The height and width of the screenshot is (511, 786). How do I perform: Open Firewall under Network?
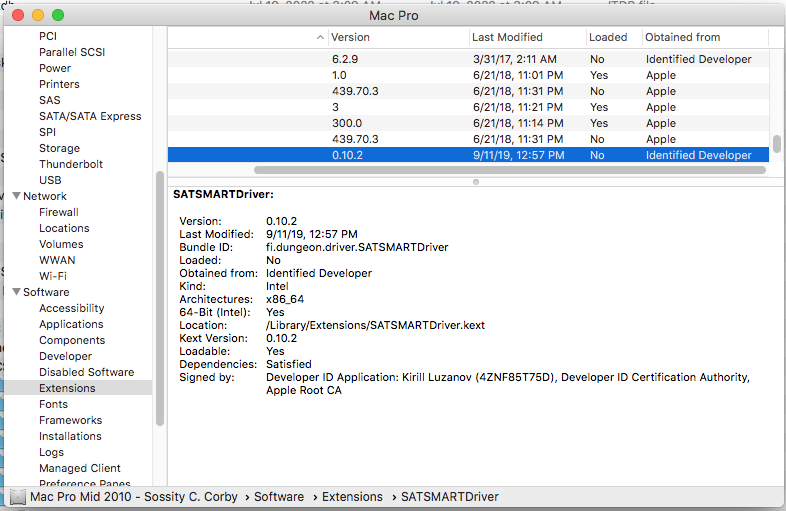click(59, 212)
